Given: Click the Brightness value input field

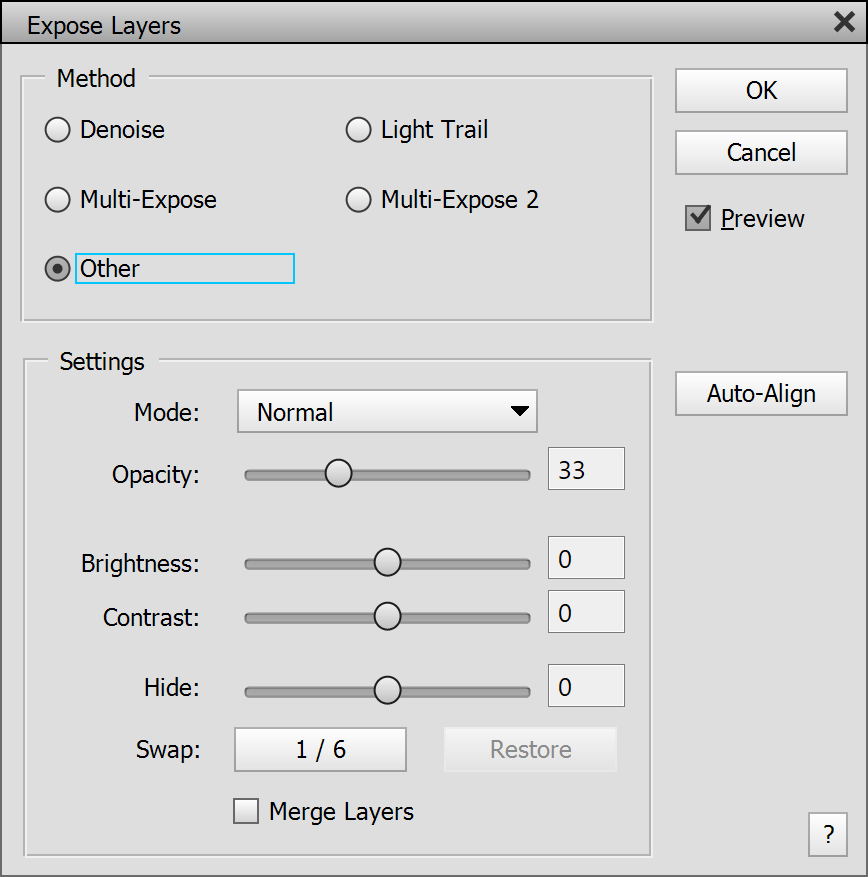Looking at the screenshot, I should coord(586,558).
